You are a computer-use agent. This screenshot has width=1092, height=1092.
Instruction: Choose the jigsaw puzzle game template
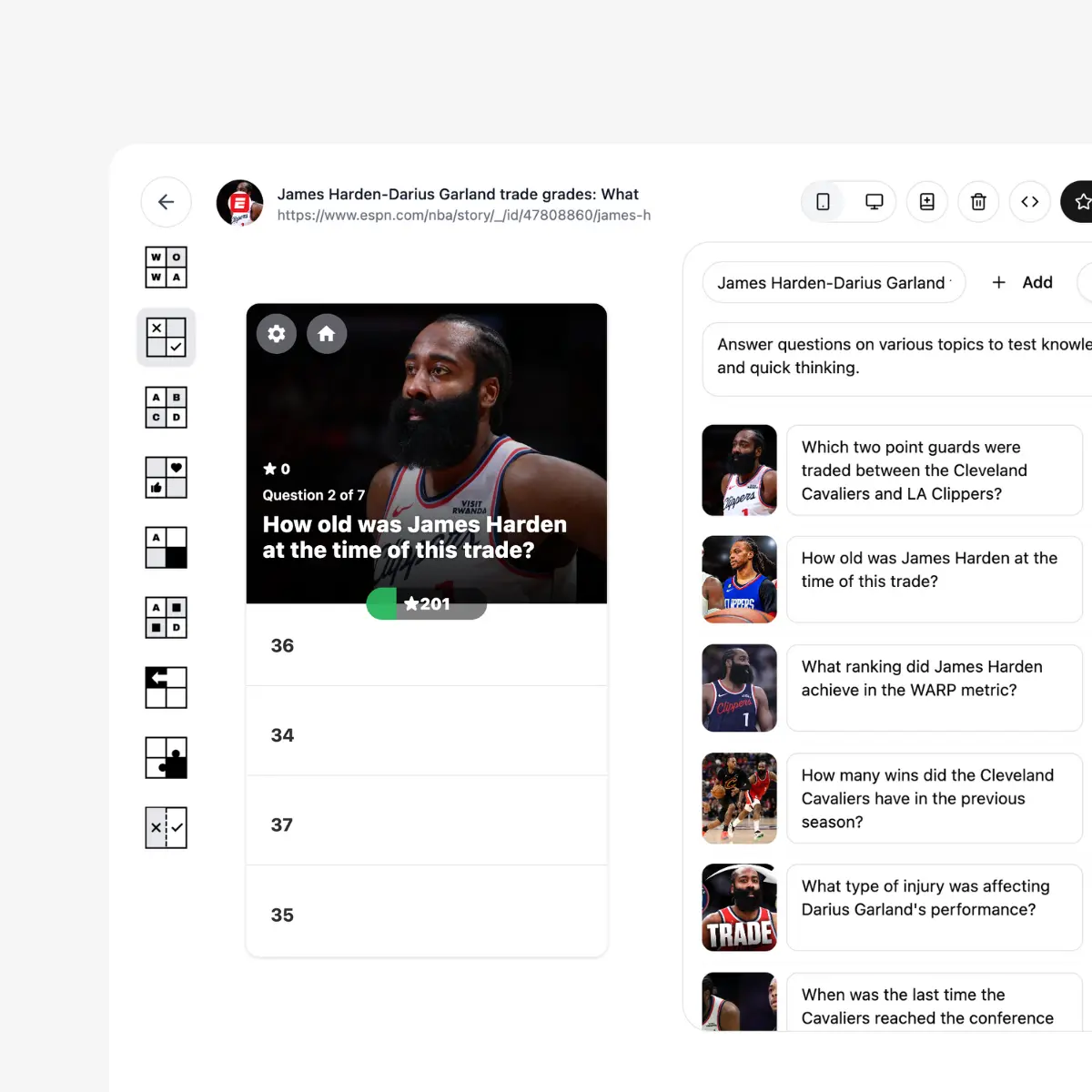(166, 757)
